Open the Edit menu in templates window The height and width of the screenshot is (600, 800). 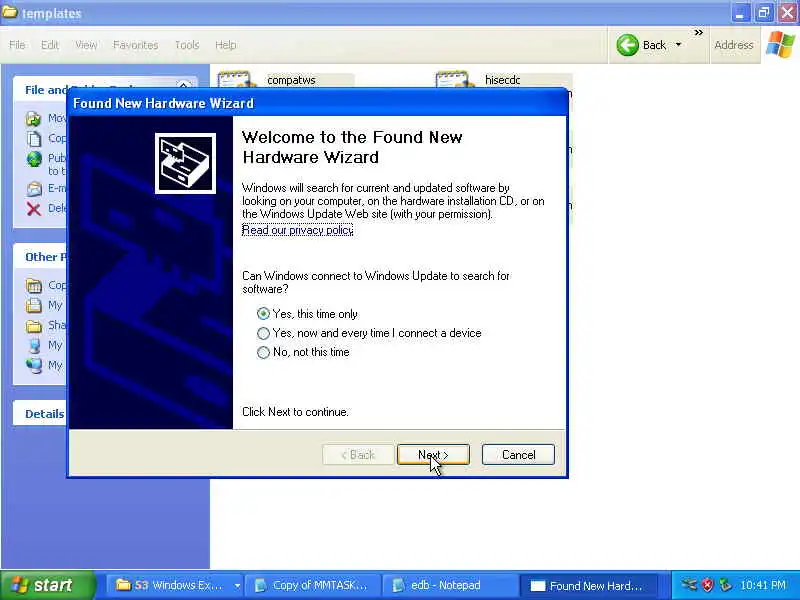pos(49,45)
